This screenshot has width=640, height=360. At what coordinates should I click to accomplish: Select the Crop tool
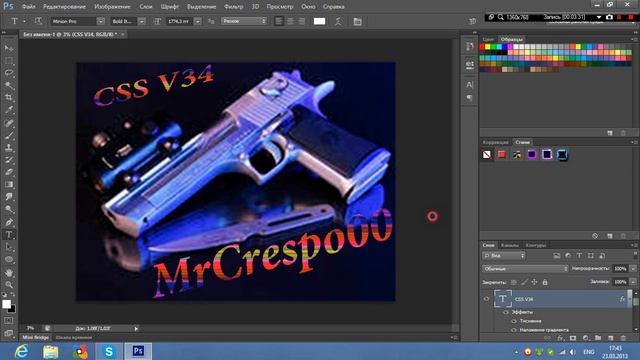tap(9, 98)
